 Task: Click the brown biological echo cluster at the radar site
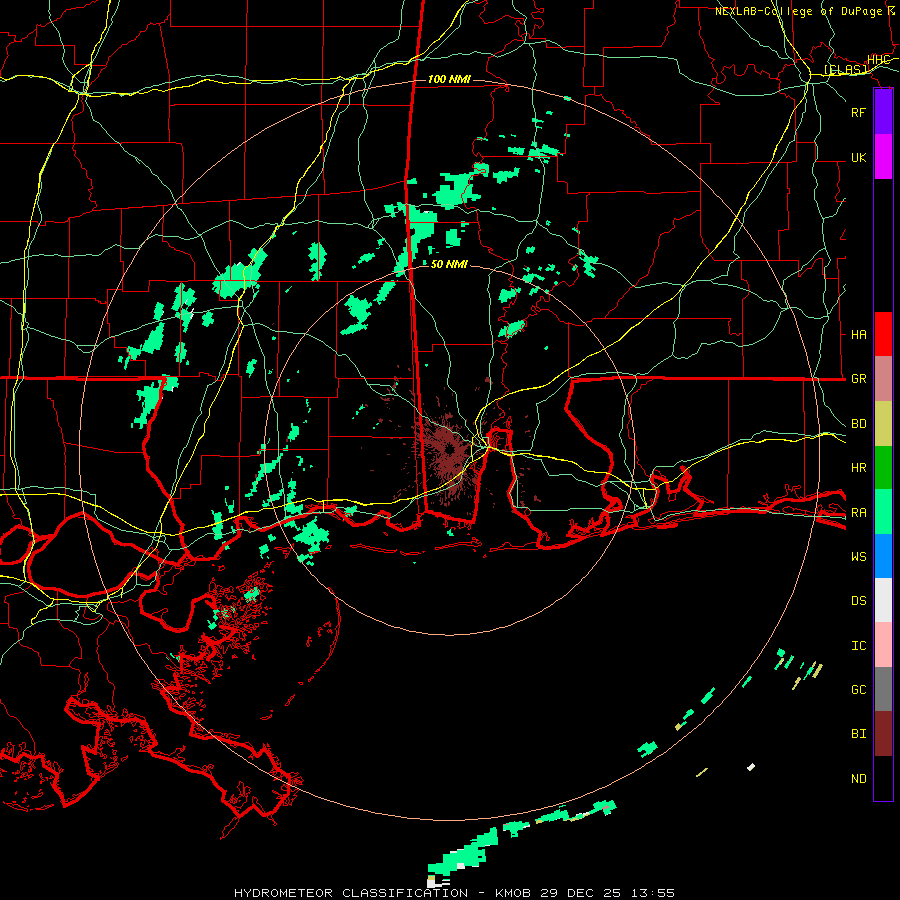(448, 449)
